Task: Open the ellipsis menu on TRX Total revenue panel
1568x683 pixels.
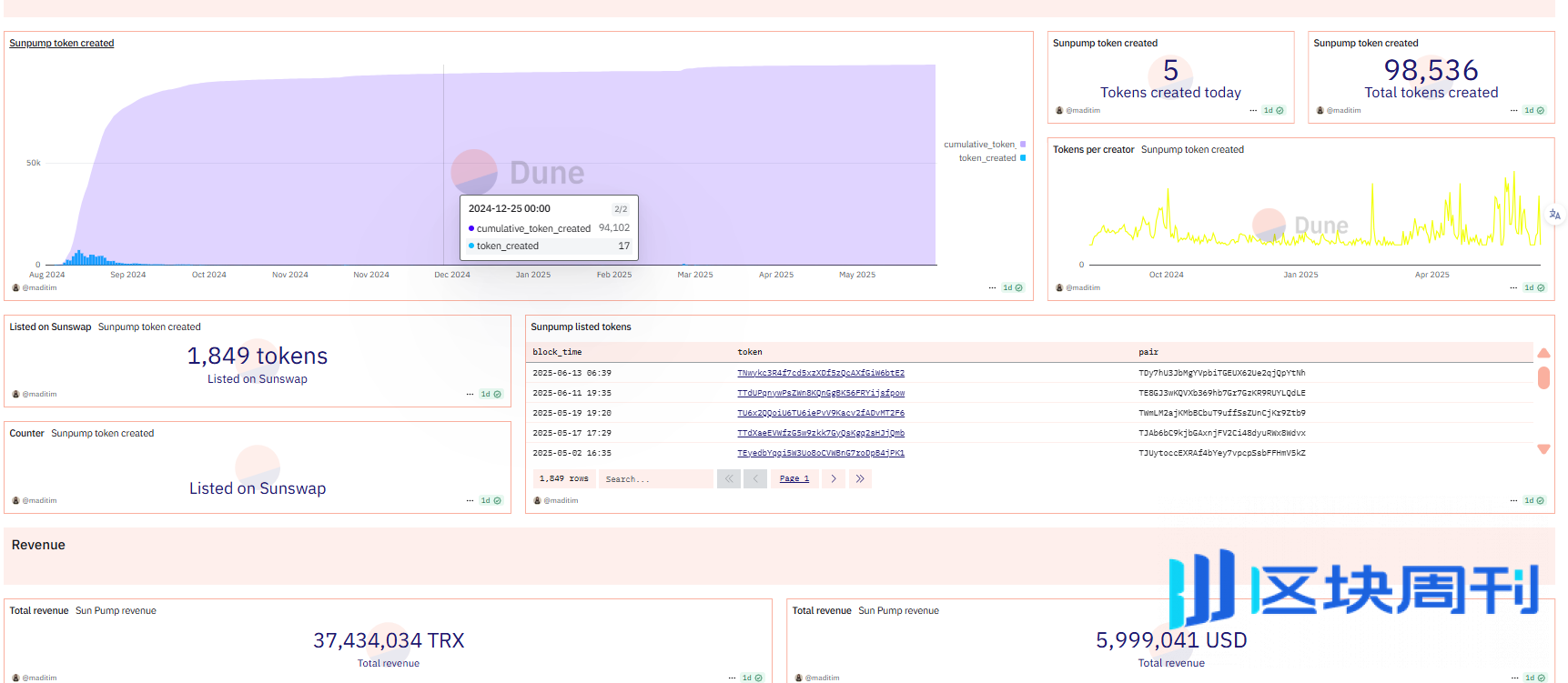Action: (732, 678)
